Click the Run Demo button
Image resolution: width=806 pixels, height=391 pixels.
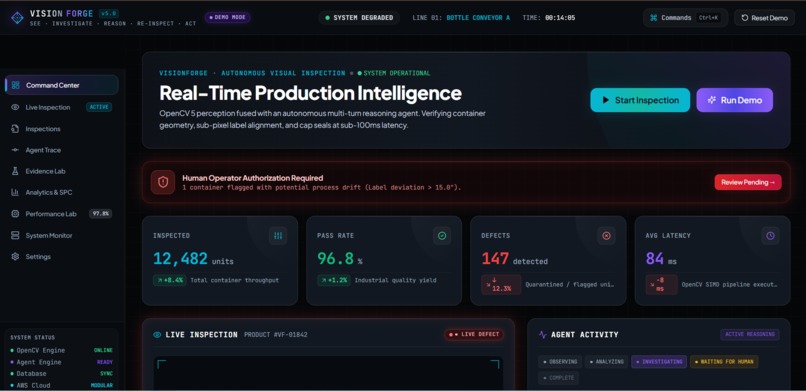pos(735,100)
